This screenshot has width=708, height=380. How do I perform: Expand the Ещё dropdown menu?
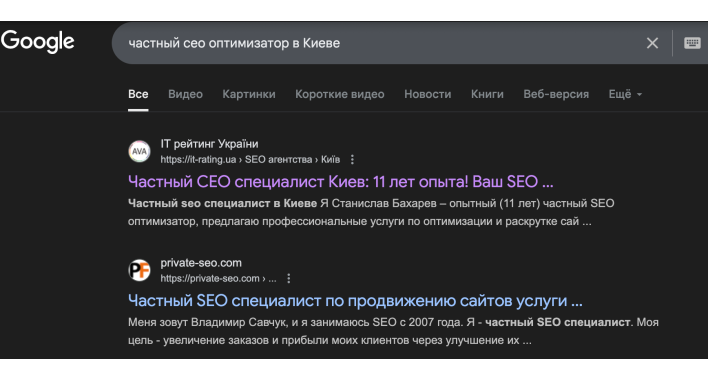[x=625, y=94]
